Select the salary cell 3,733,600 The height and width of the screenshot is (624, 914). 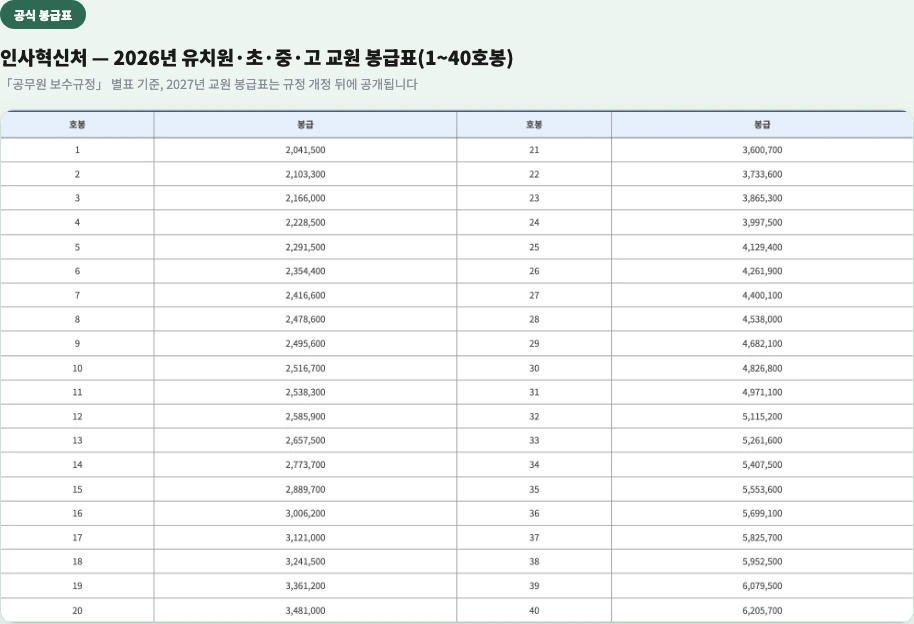pyautogui.click(x=762, y=174)
